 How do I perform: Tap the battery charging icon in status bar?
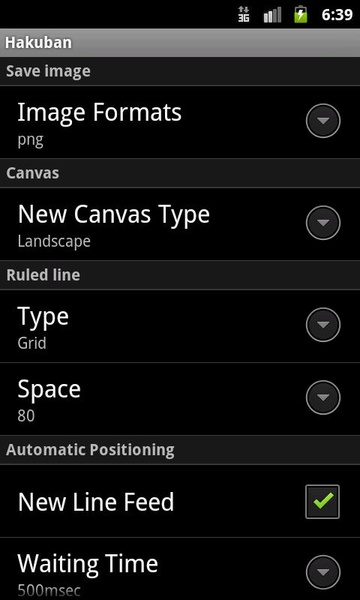301,15
